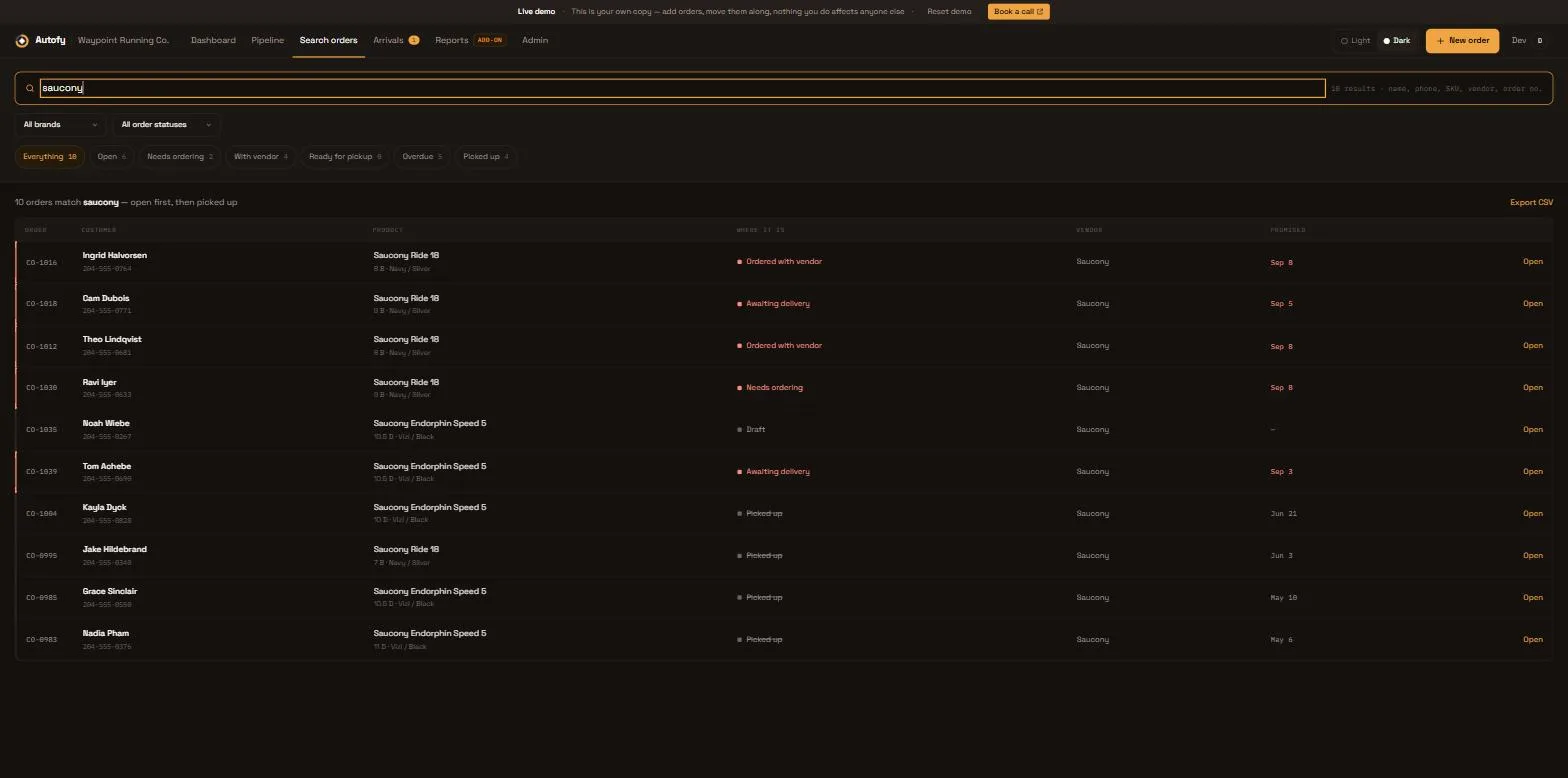Switch to Light theme
Viewport: 1568px width, 778px height.
1356,41
